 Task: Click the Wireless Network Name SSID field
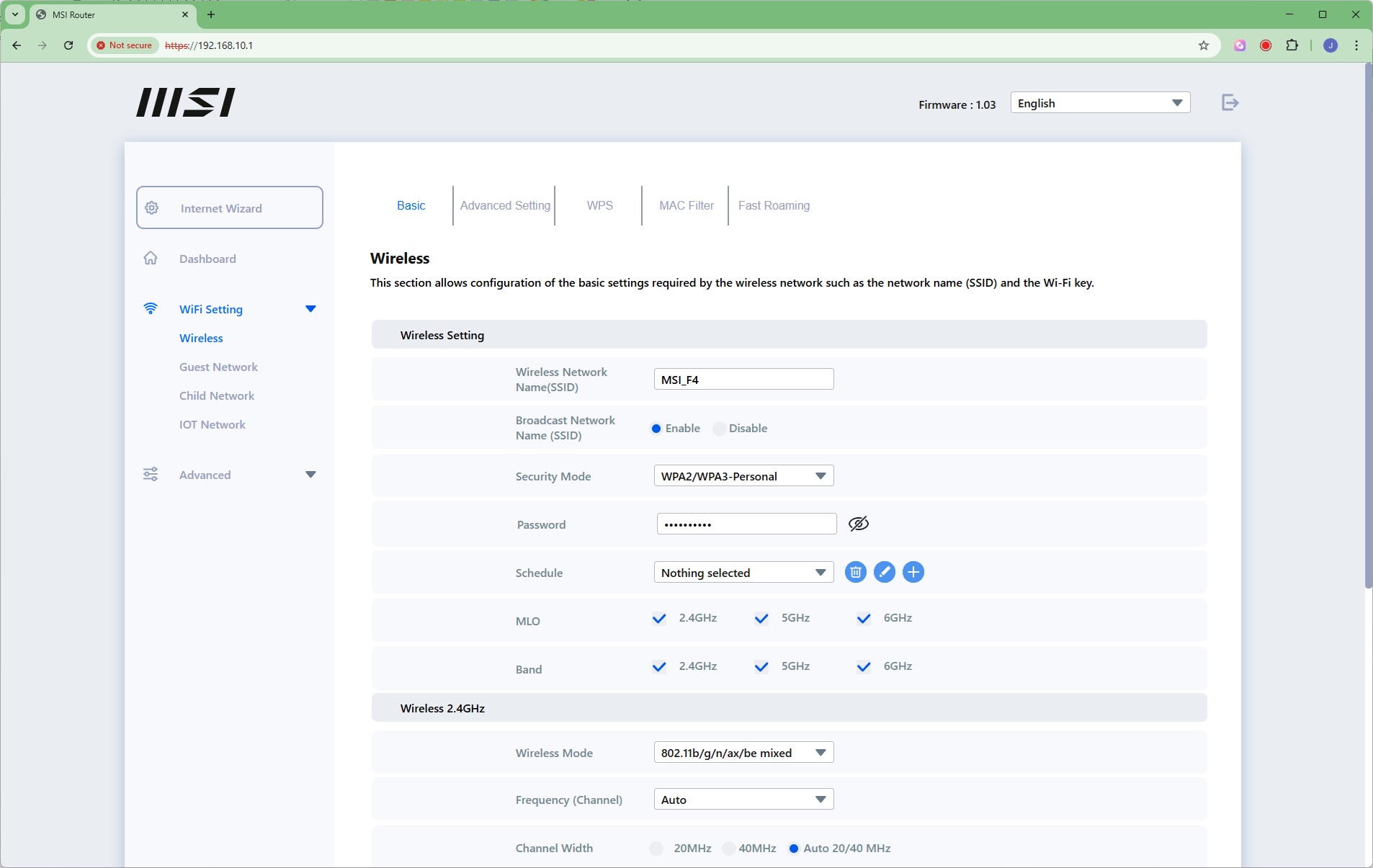743,380
